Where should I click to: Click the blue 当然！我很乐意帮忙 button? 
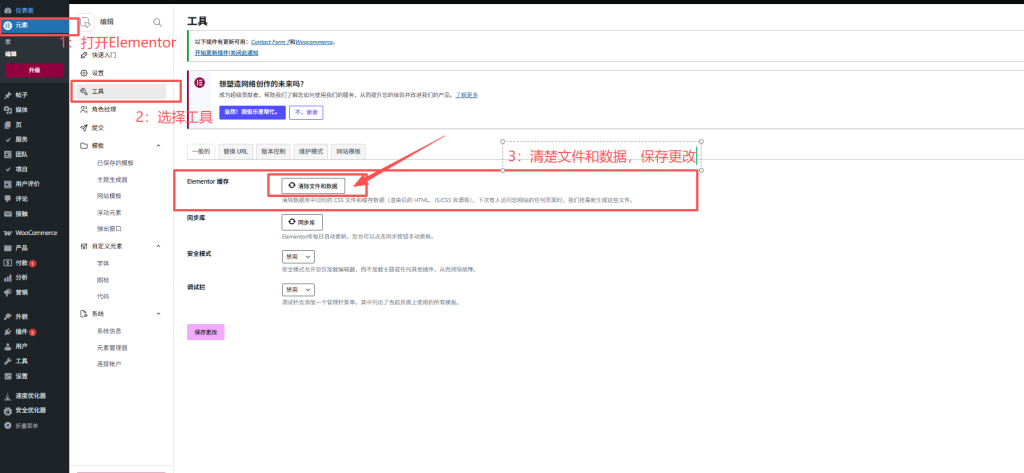coord(252,112)
